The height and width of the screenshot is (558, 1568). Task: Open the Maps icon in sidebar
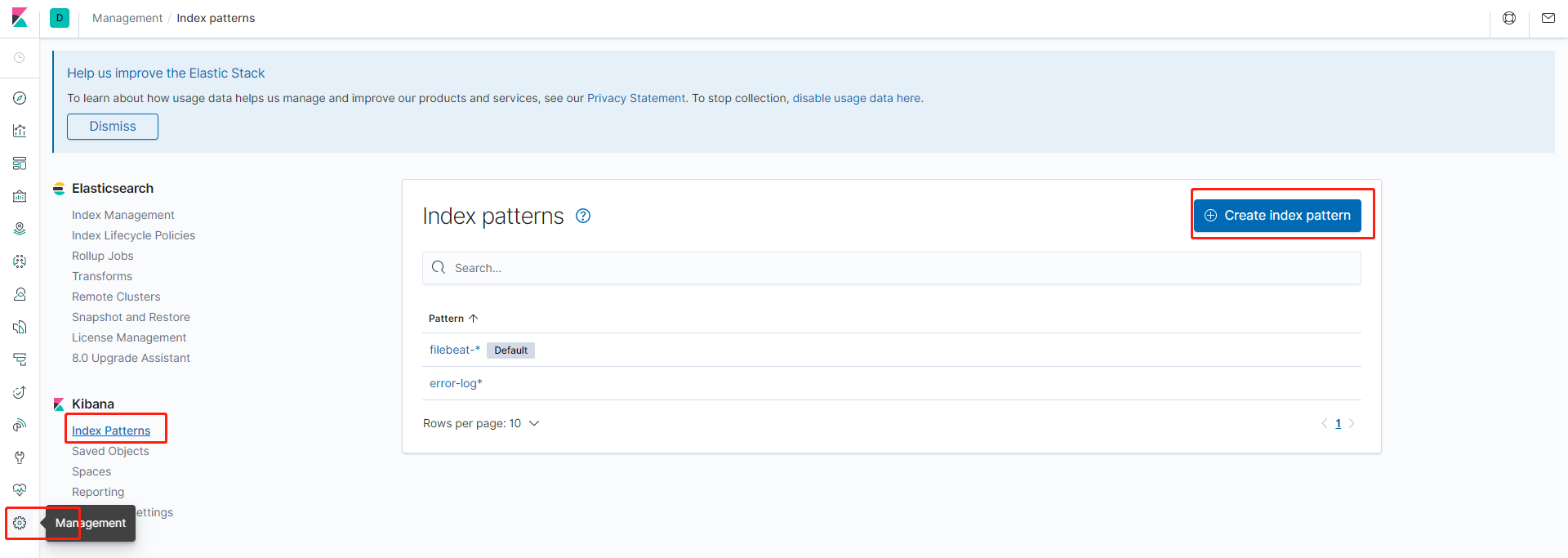[20, 229]
